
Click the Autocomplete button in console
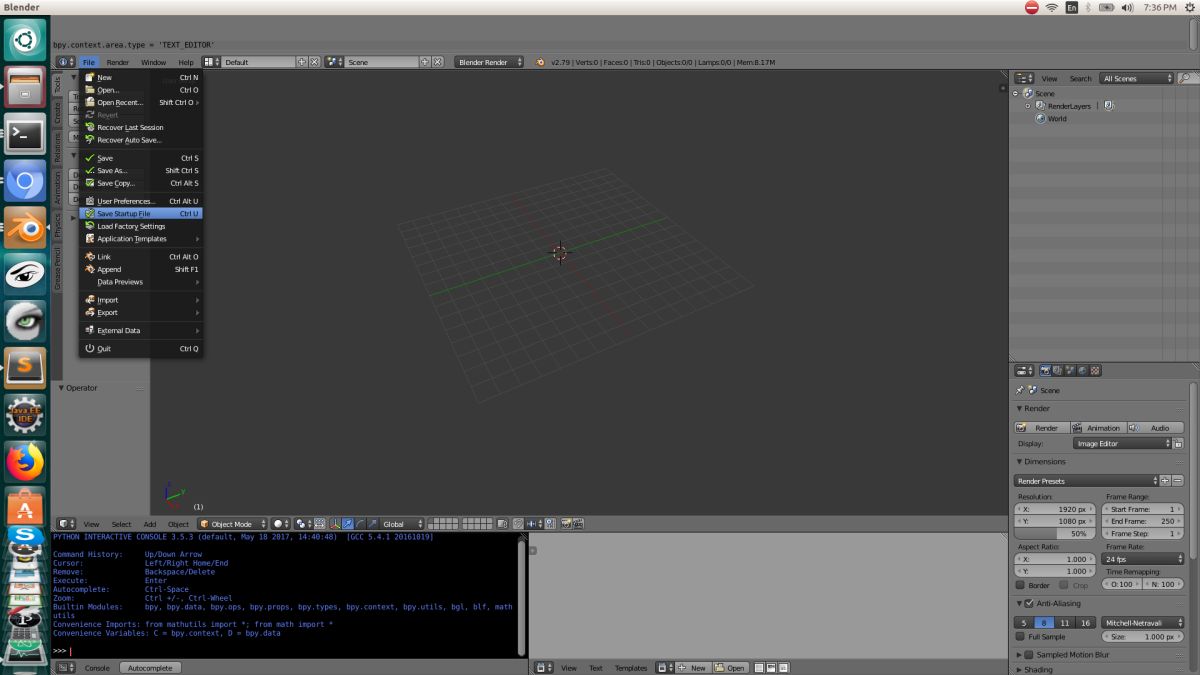pyautogui.click(x=151, y=668)
